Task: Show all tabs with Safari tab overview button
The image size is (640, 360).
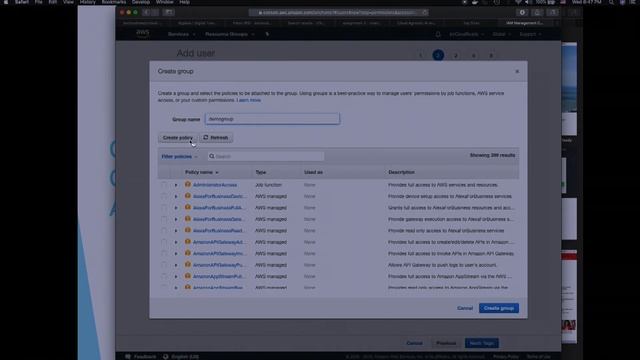Action: (552, 13)
